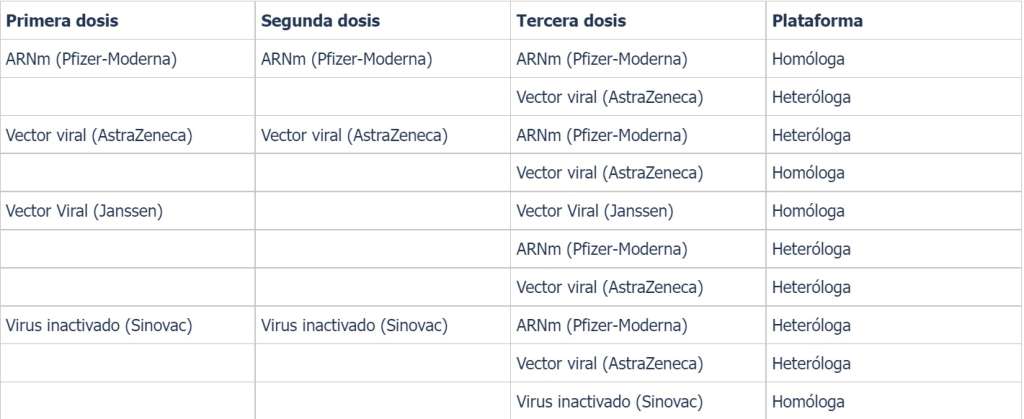Click the 'Segunda dosis' column header
Viewport: 1024px width, 419px height.
[321, 21]
